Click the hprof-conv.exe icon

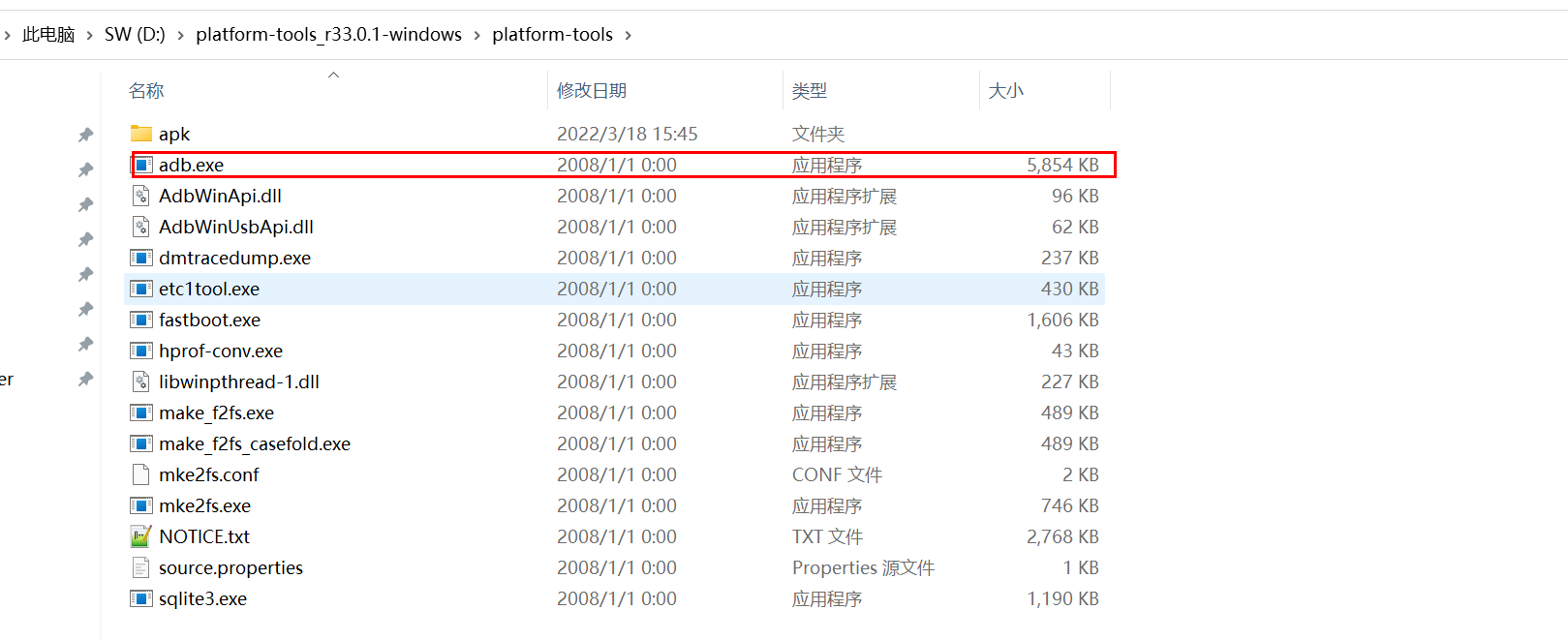pos(141,351)
